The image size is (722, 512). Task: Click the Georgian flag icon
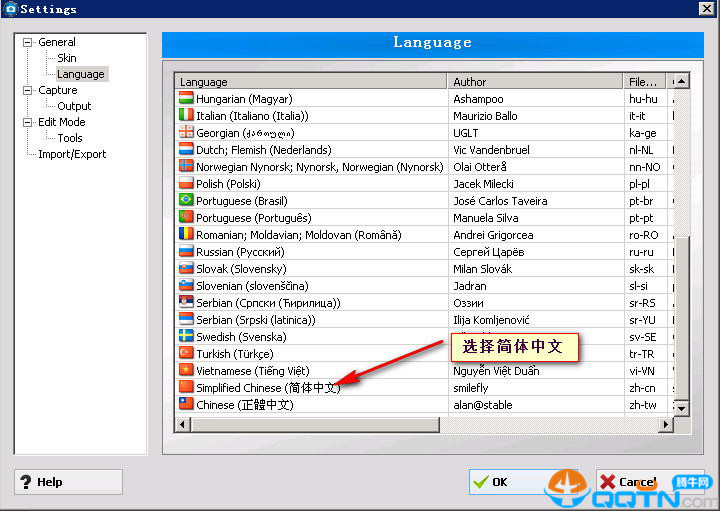click(x=185, y=133)
